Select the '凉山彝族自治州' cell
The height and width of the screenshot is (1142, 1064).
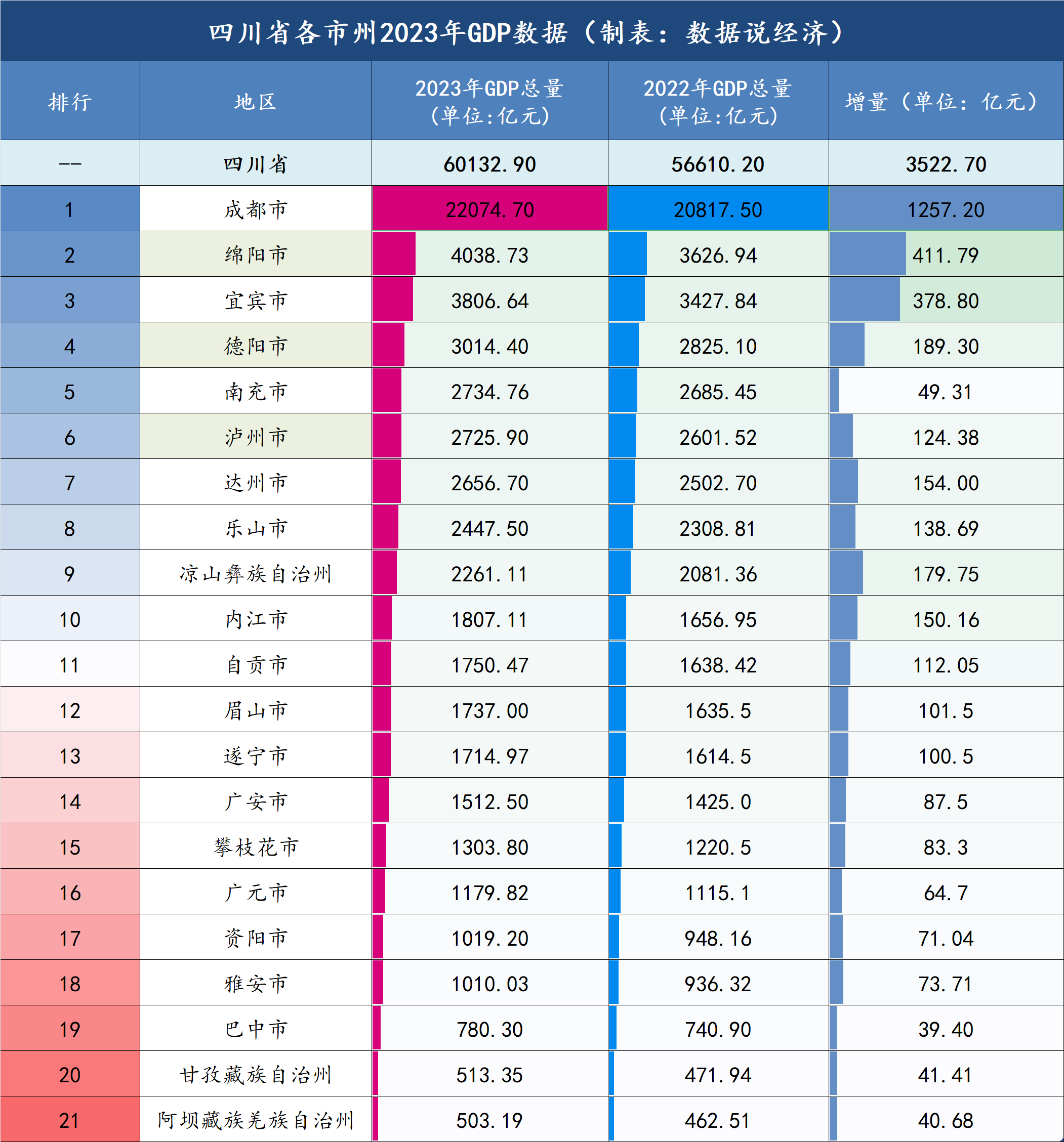255,574
